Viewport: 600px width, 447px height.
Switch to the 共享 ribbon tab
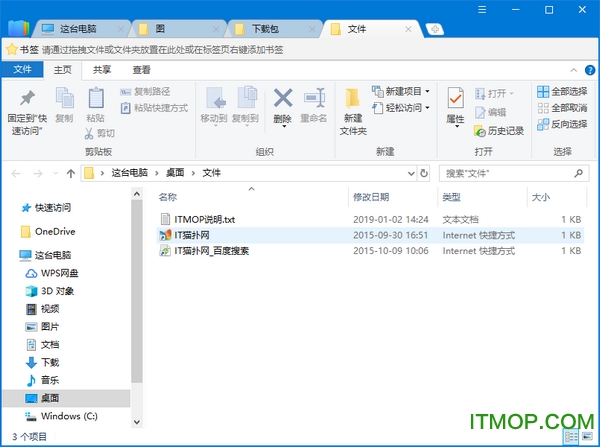click(x=102, y=70)
